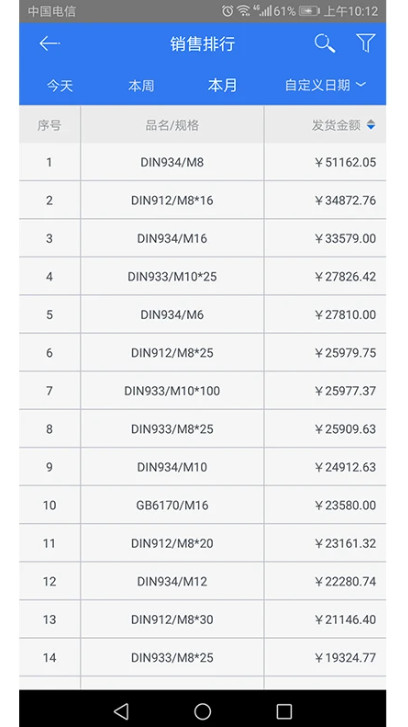This screenshot has height=727, width=408.
Task: Open the GB6170/M16 entry
Action: click(x=203, y=505)
